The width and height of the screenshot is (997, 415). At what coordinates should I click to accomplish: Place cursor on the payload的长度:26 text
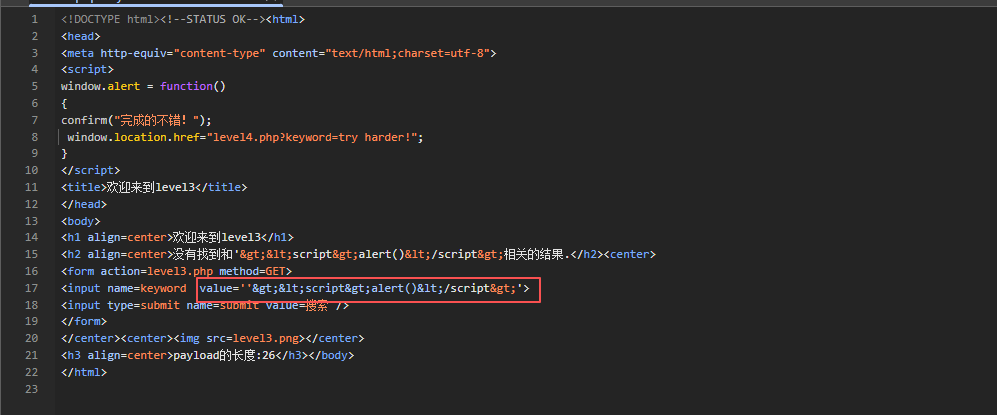click(224, 355)
